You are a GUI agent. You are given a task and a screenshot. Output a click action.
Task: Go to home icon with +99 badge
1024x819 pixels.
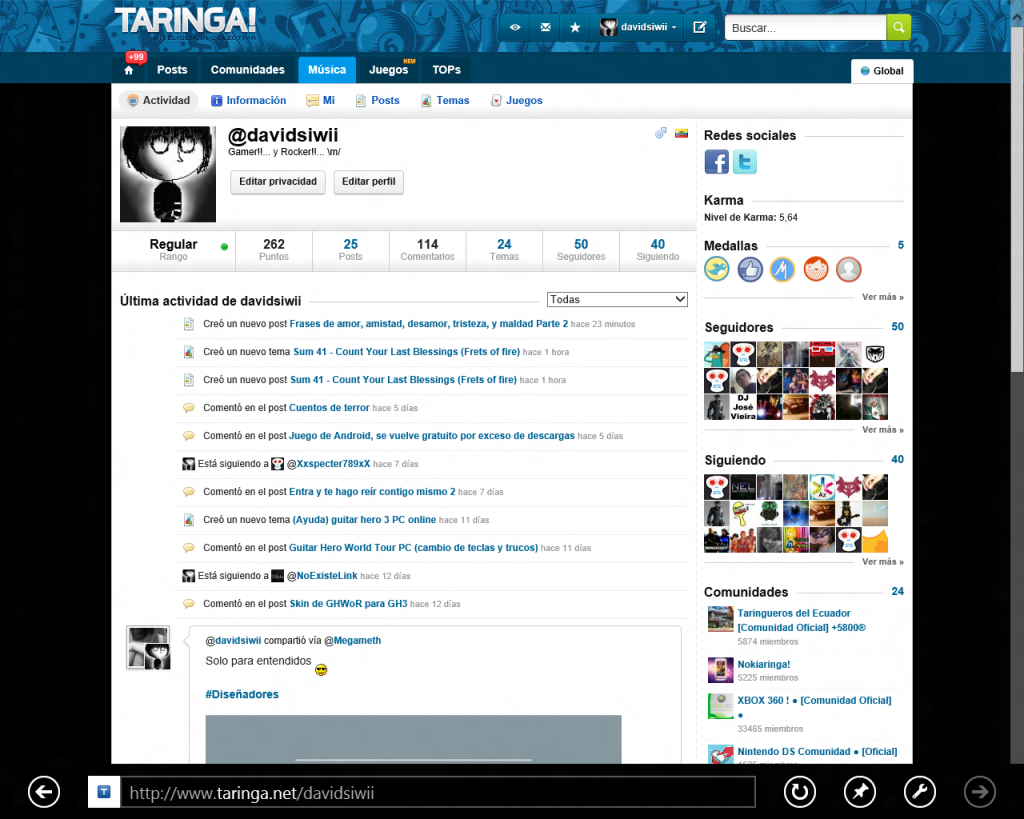point(129,70)
